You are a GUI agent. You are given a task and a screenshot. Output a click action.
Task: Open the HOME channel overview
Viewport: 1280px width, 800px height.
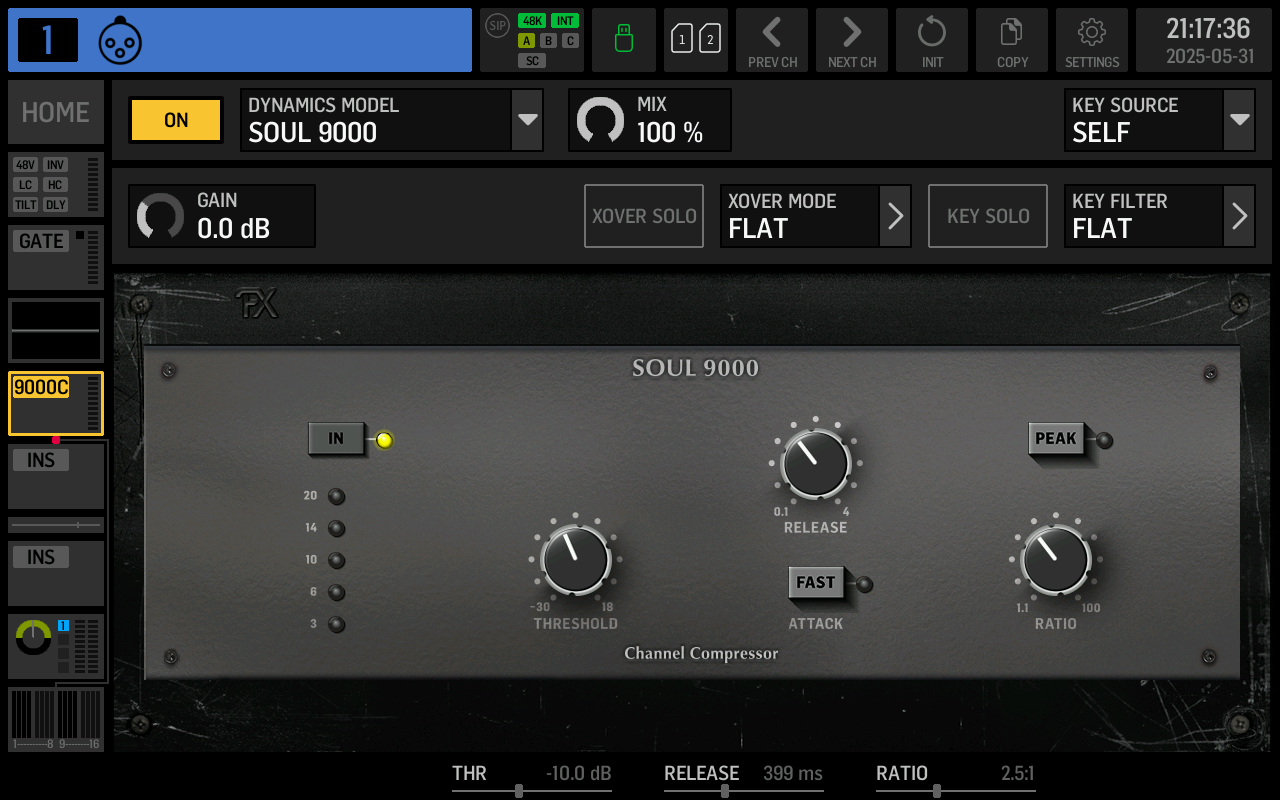55,112
